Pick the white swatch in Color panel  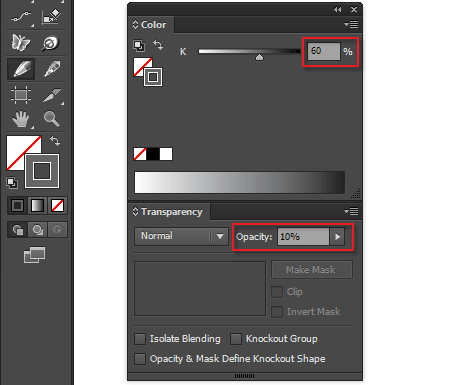point(166,154)
